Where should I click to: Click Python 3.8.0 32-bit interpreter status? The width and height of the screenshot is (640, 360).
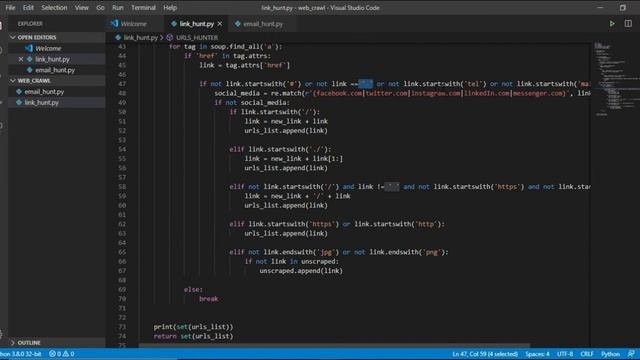(x=21, y=354)
